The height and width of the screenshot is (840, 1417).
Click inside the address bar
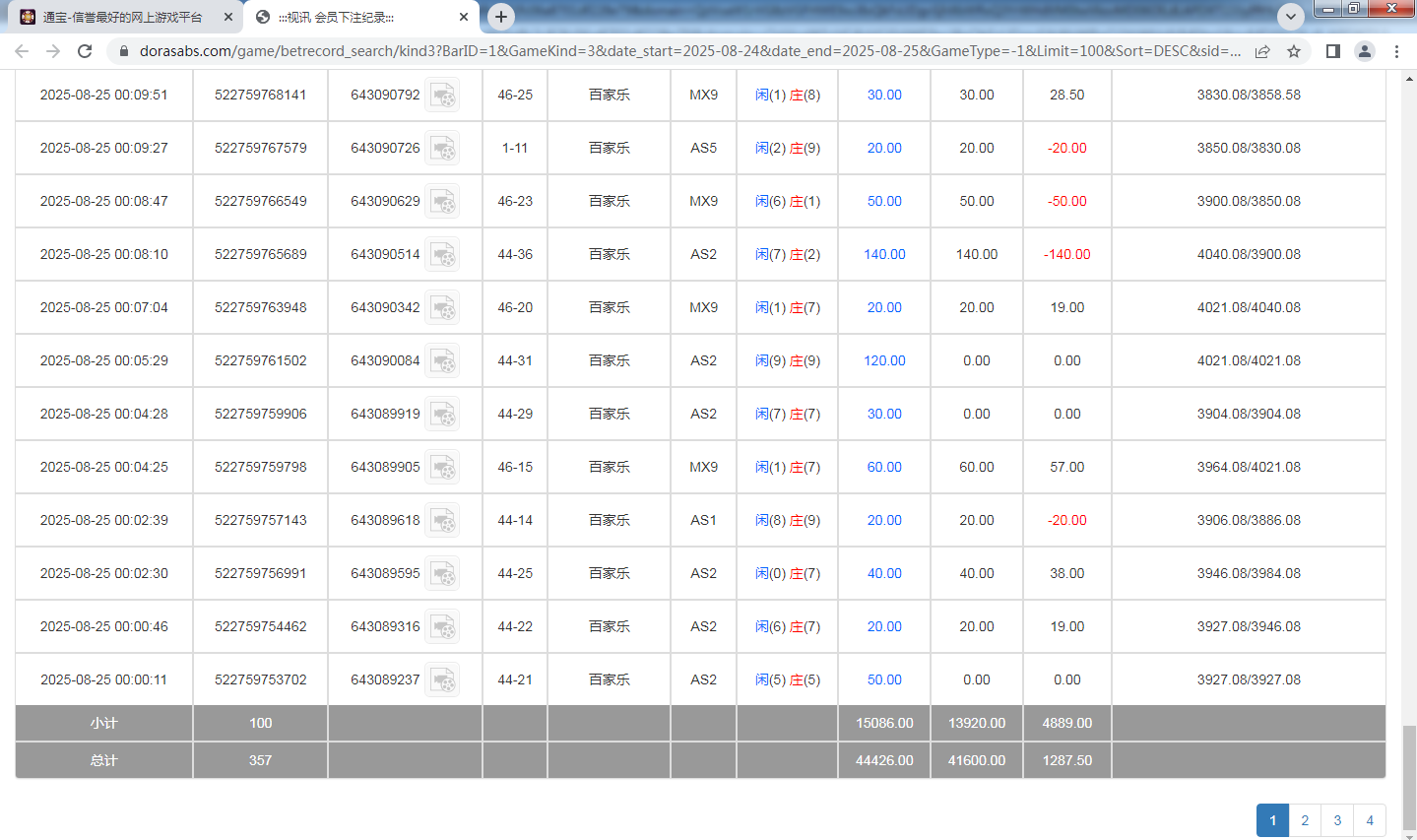(x=591, y=50)
